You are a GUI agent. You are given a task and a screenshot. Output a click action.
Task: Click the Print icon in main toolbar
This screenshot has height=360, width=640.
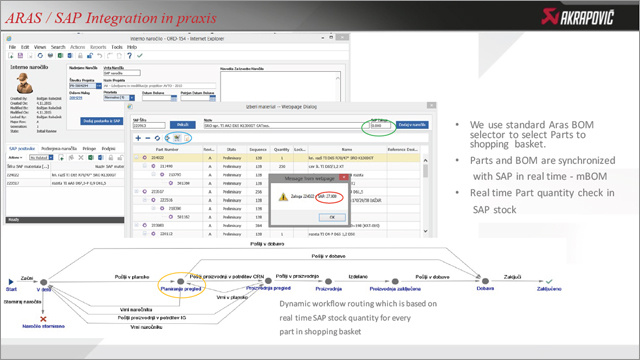(50, 56)
